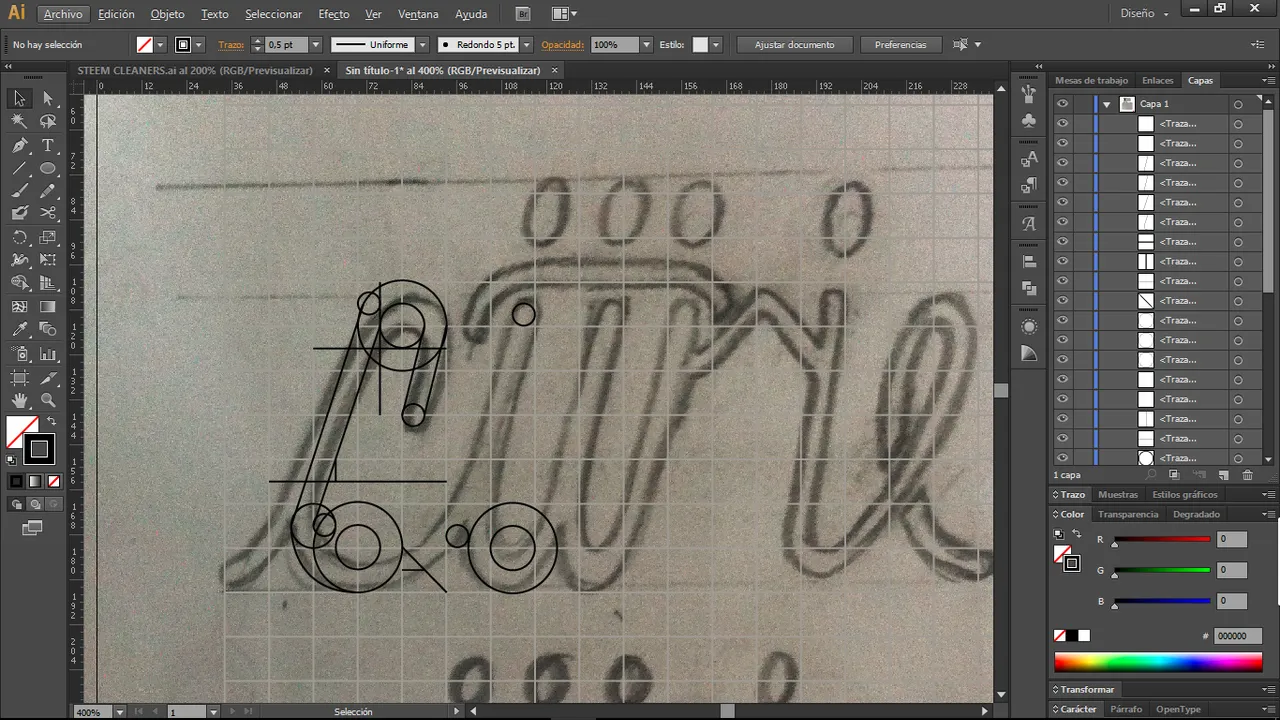Select the Symbol Sprayer tool

(x=19, y=354)
